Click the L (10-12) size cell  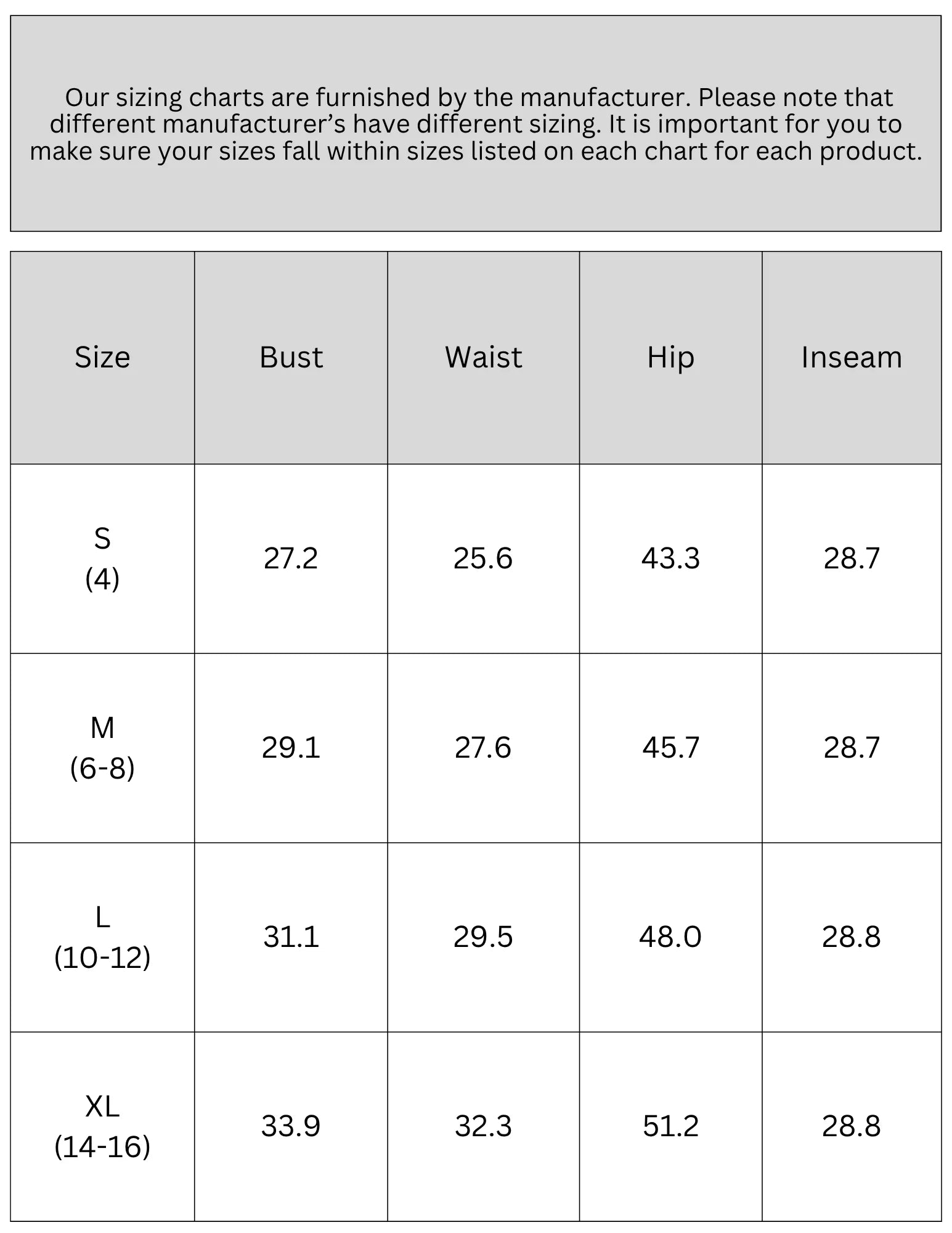click(x=102, y=937)
